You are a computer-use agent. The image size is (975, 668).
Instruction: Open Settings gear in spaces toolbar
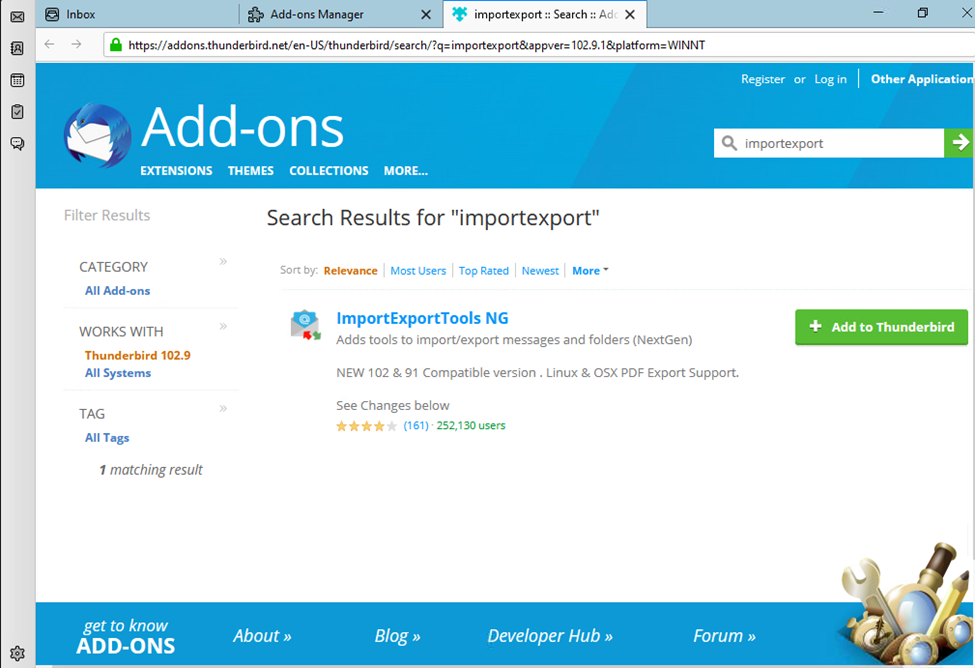(x=17, y=653)
